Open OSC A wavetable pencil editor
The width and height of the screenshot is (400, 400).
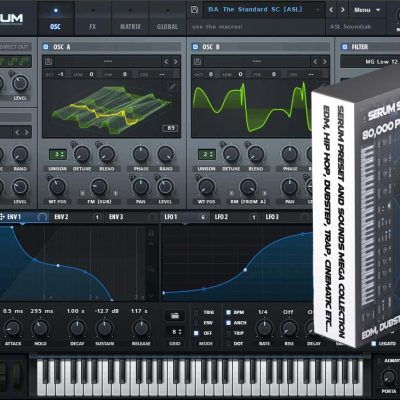pyautogui.click(x=172, y=87)
